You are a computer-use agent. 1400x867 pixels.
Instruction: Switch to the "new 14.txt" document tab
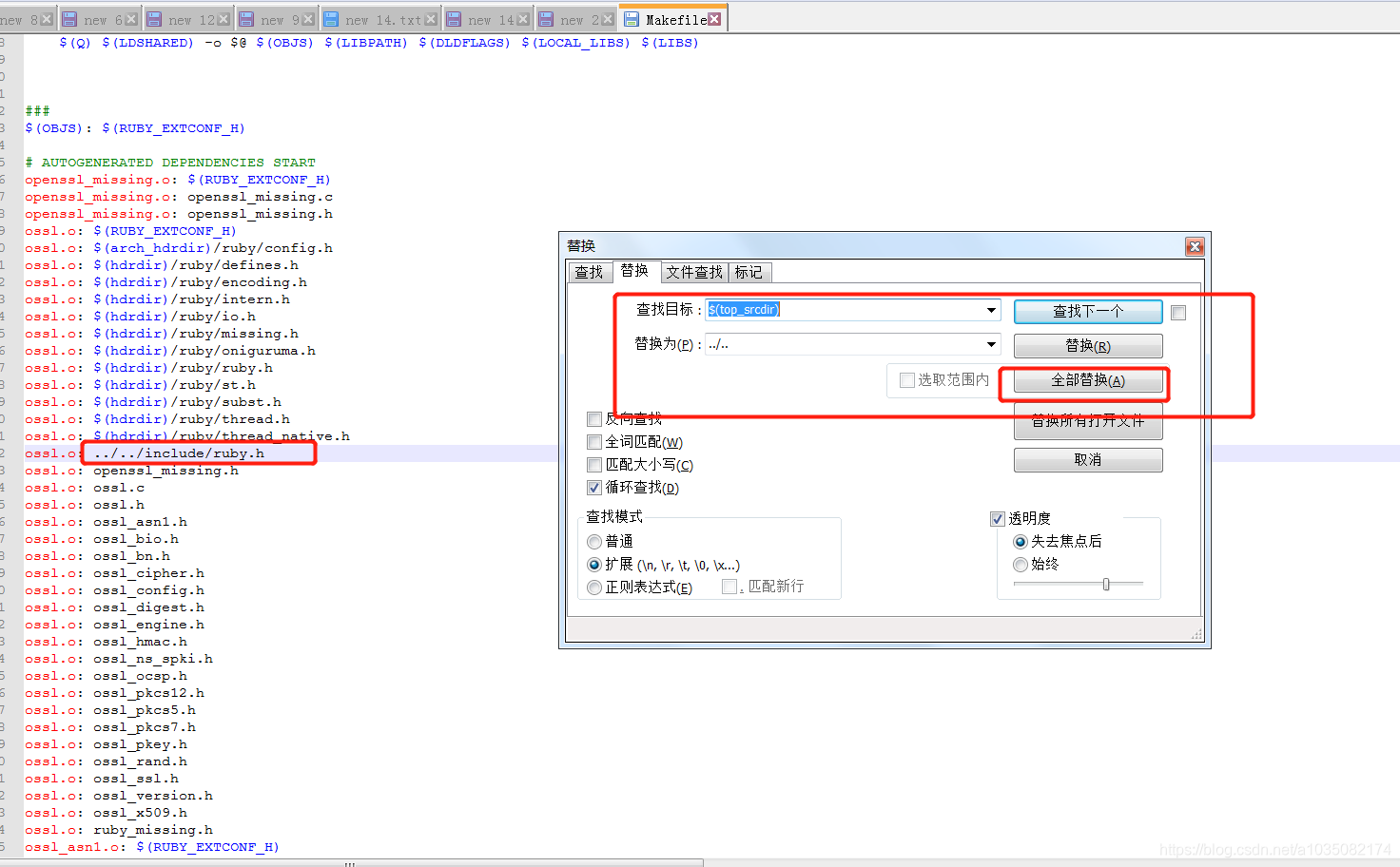pos(379,19)
